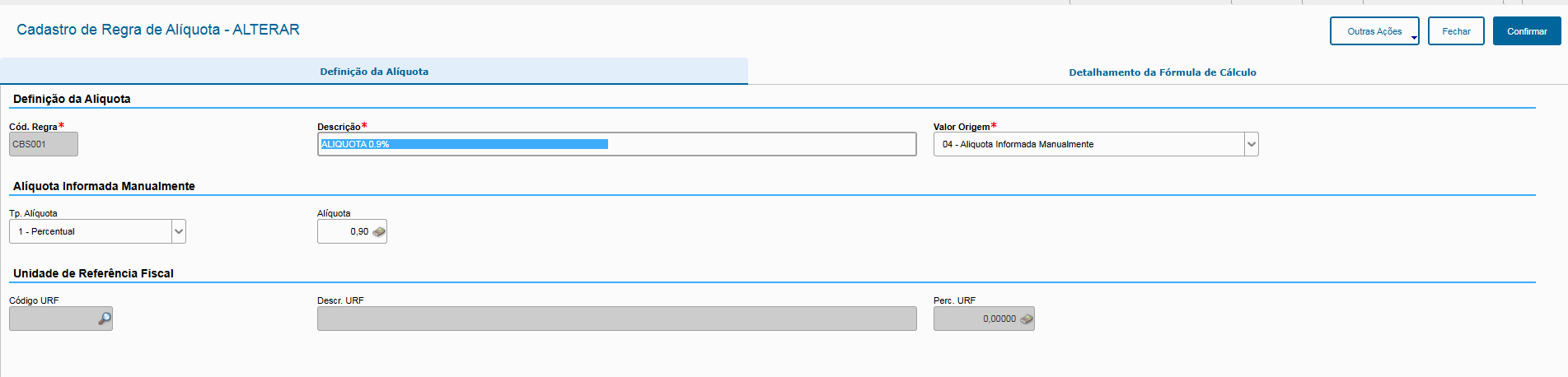Click the Alíquota Informada Manualmente section heading
Image resolution: width=1568 pixels, height=377 pixels.
click(104, 186)
